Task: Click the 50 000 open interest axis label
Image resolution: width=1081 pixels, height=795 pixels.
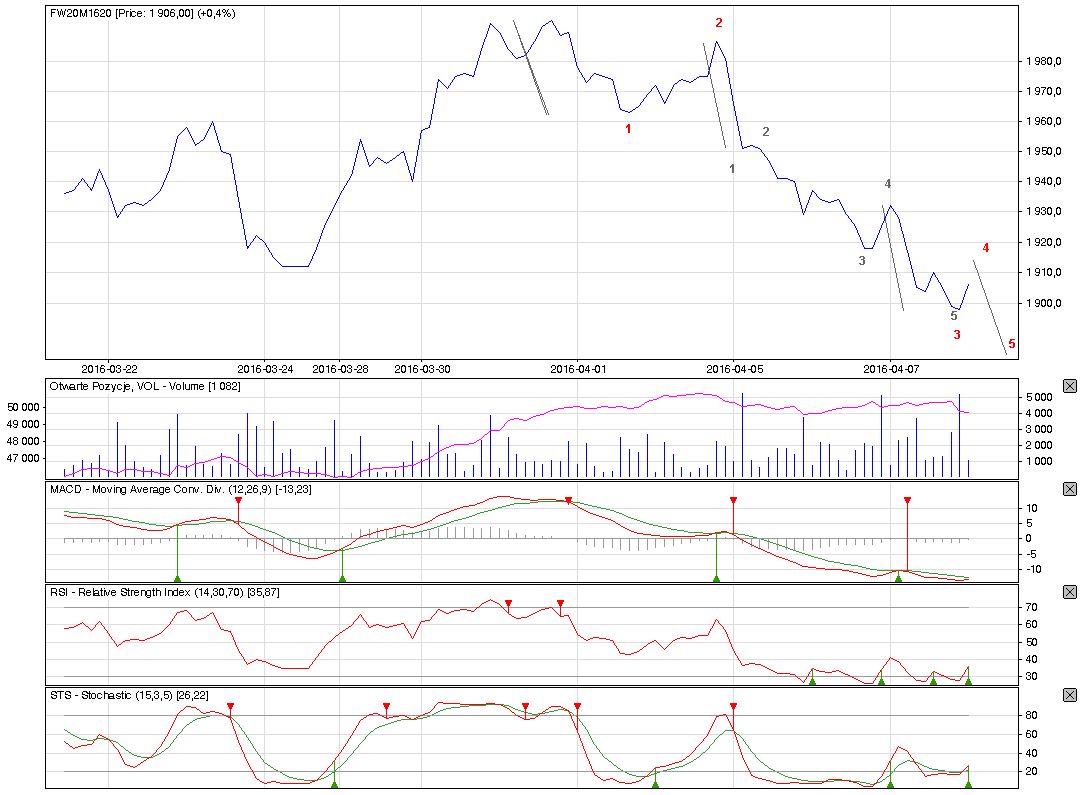Action: pos(23,407)
